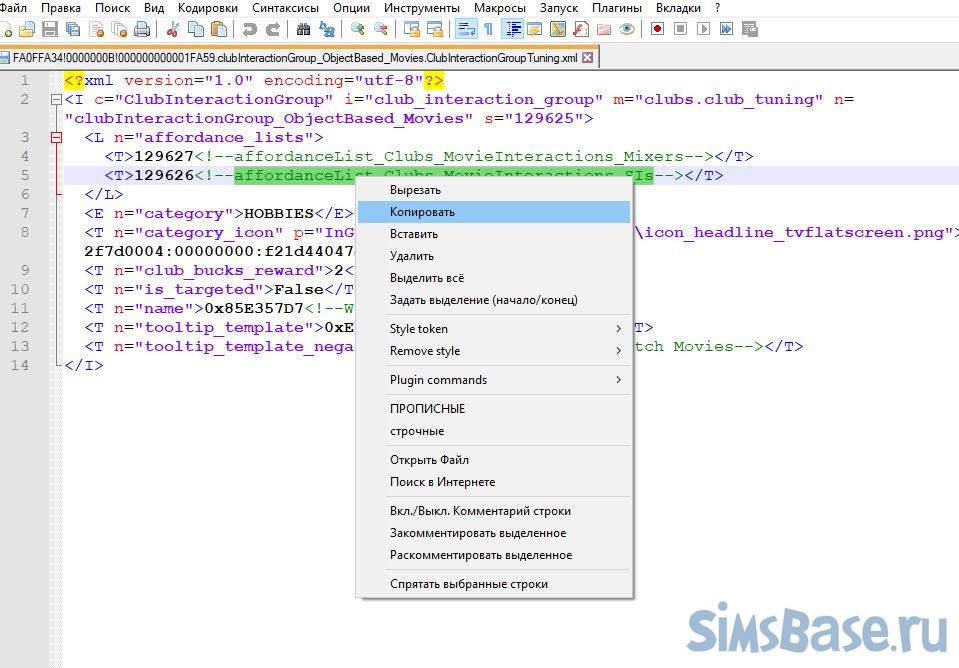
Task: Click line number 7 in the margin
Action: (x=25, y=213)
